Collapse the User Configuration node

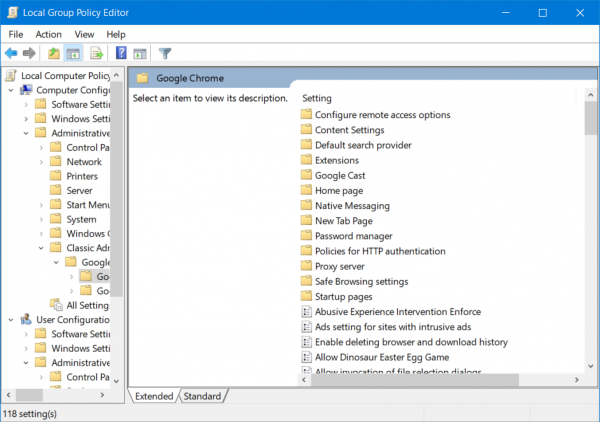(x=10, y=320)
